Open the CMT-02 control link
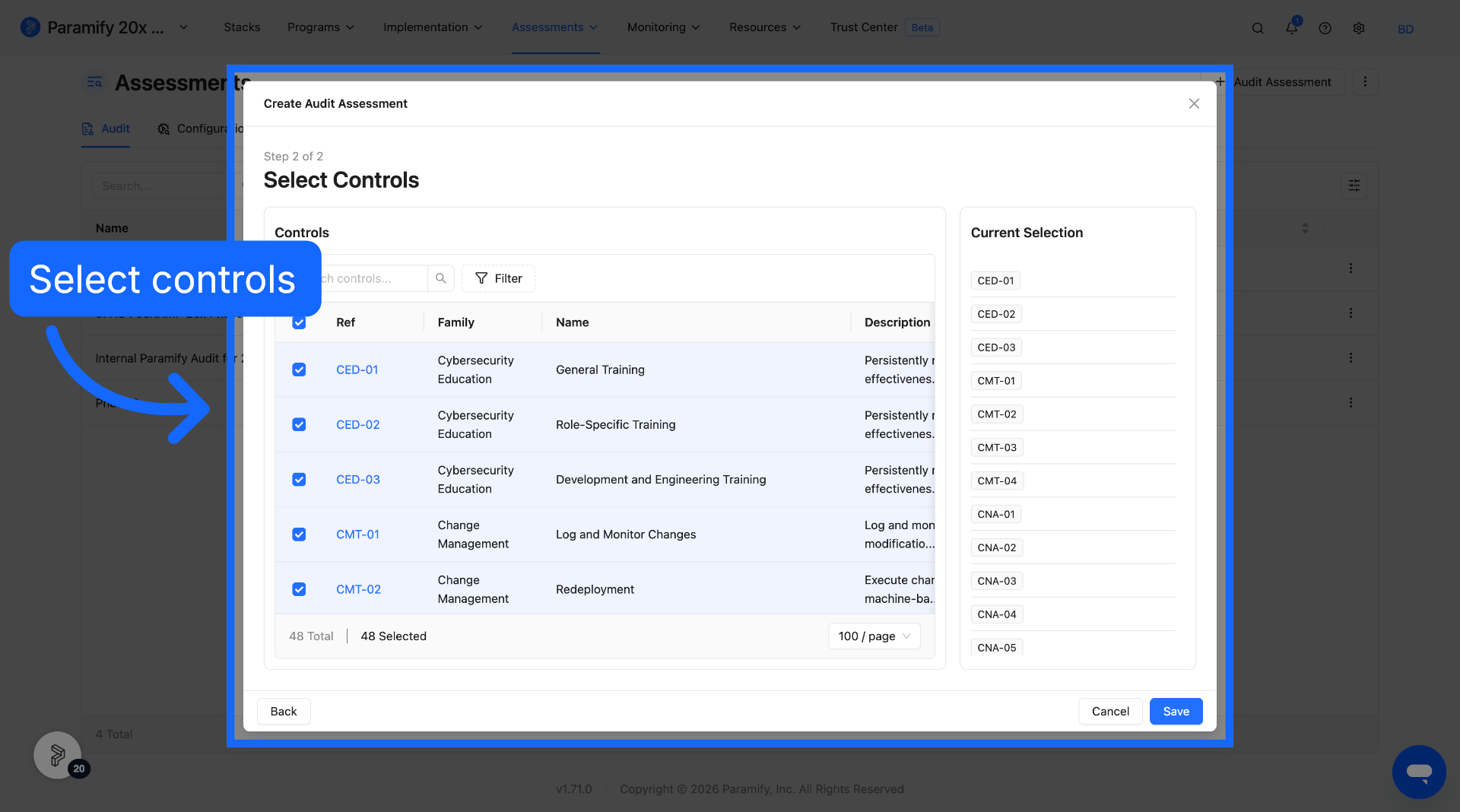Screen dimensions: 1460x812 358,589
